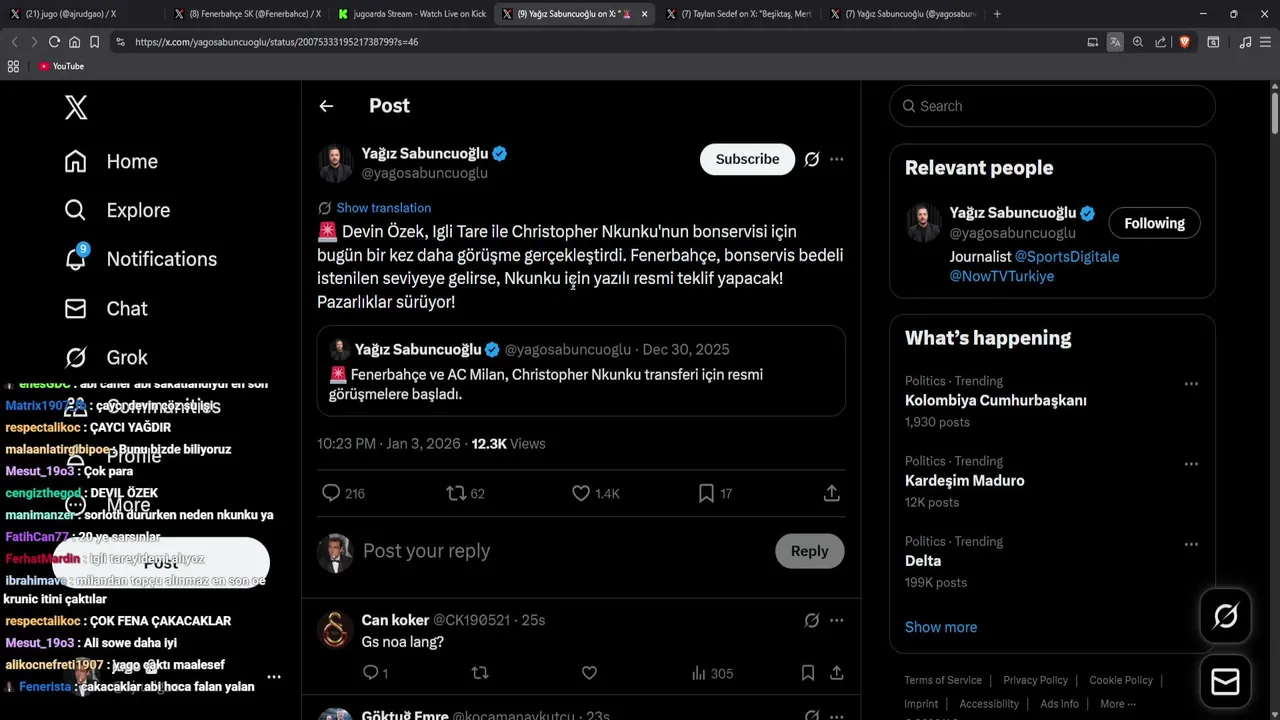Options for Kolombiya Cumhurbaşkanı trend
The width and height of the screenshot is (1280, 720).
(x=1191, y=384)
